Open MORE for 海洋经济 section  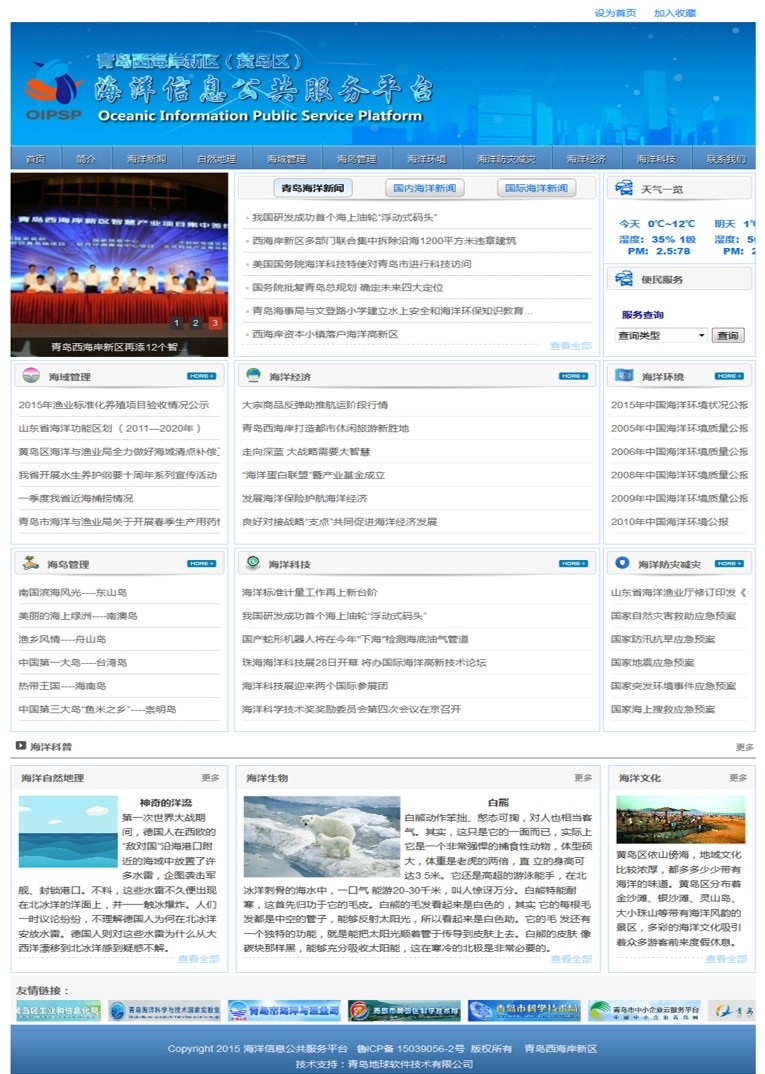573,376
